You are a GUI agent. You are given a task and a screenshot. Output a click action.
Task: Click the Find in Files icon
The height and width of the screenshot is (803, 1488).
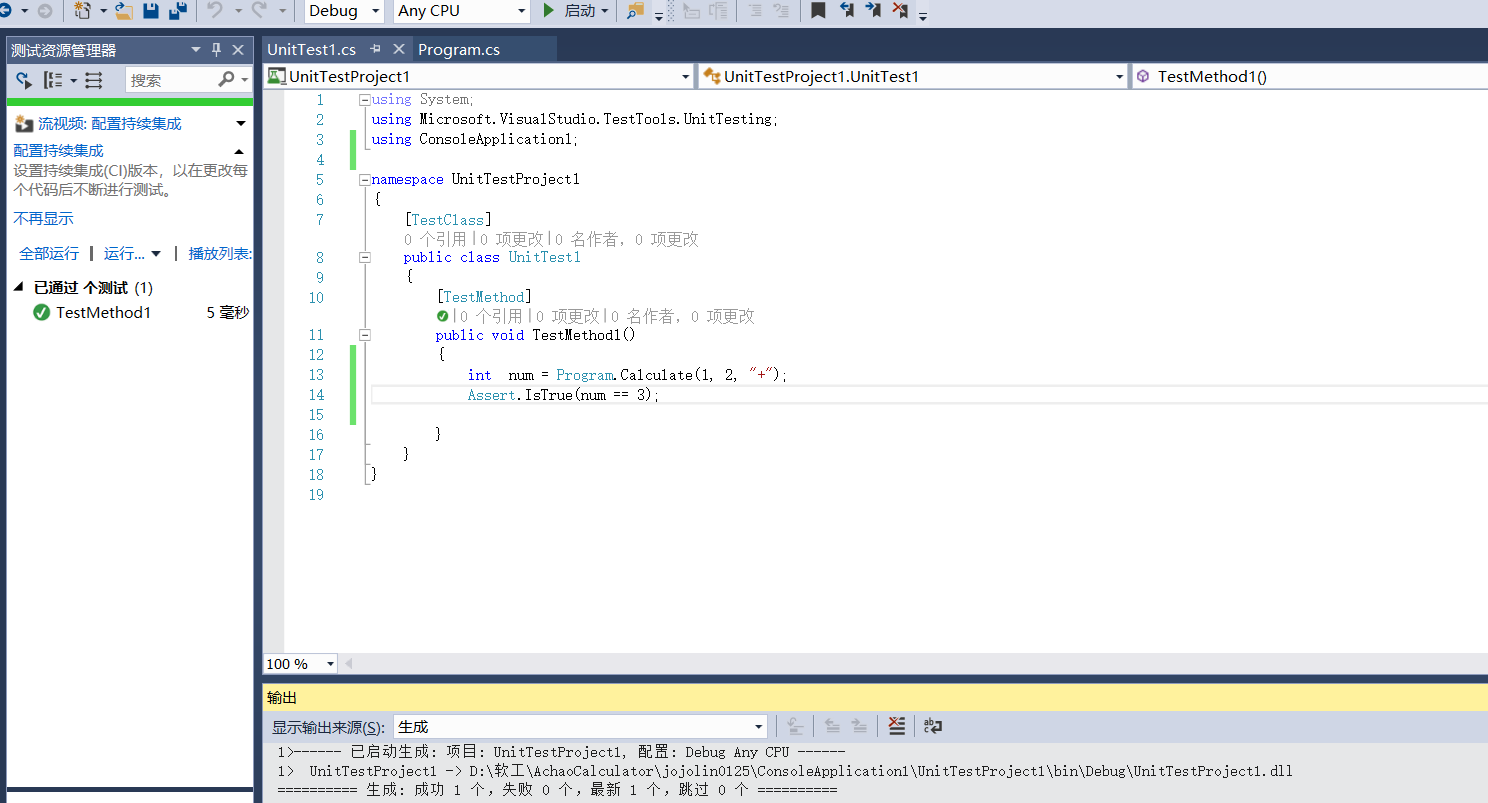coord(635,11)
